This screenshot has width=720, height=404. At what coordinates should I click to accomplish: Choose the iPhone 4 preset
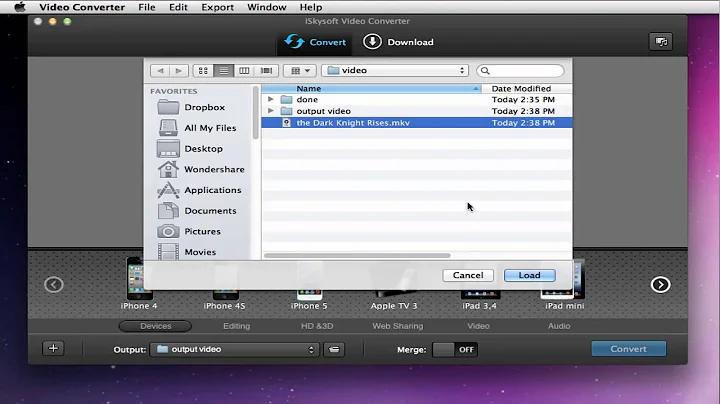139,285
